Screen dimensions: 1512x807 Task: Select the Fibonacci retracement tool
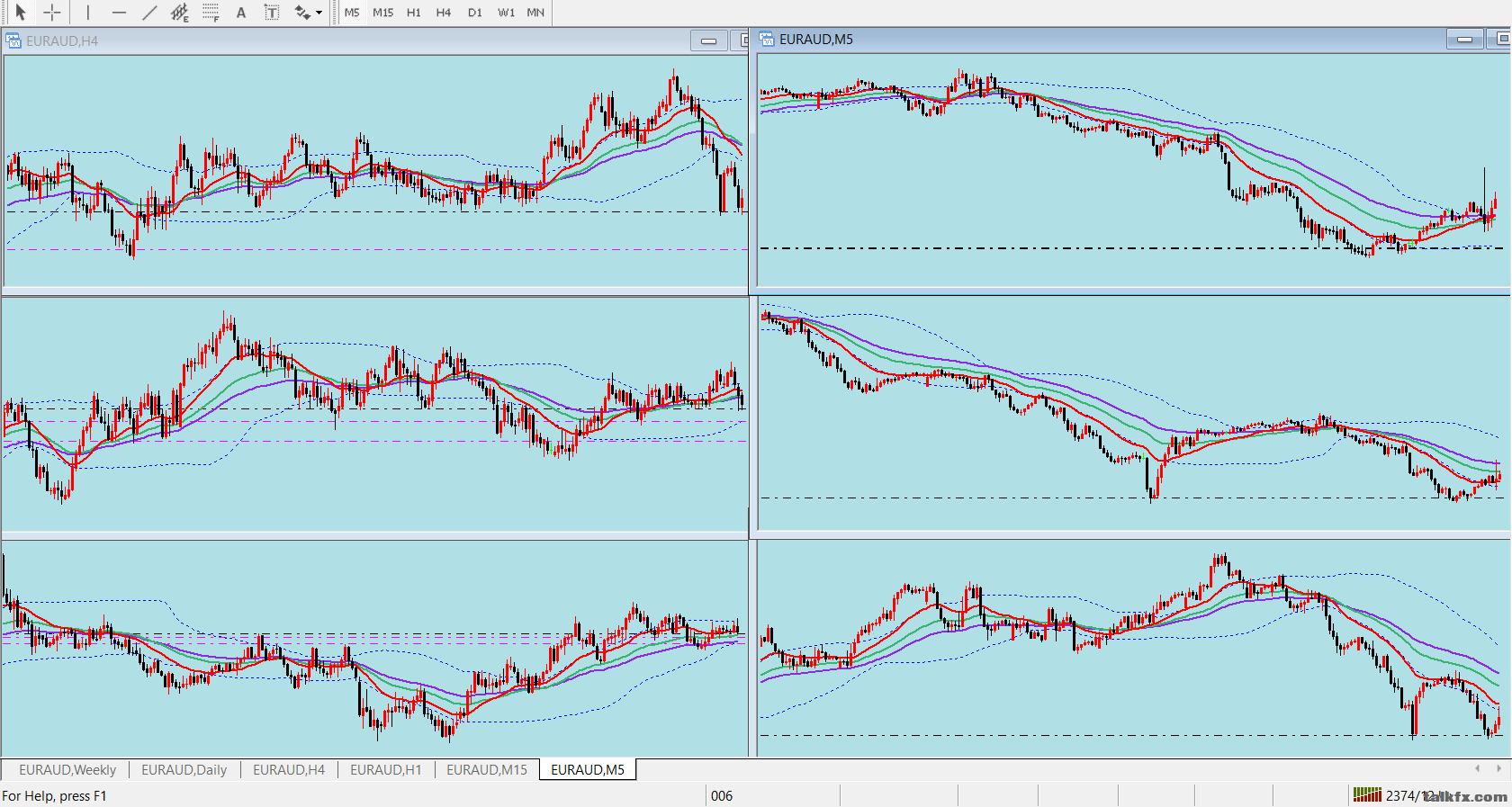tap(211, 13)
